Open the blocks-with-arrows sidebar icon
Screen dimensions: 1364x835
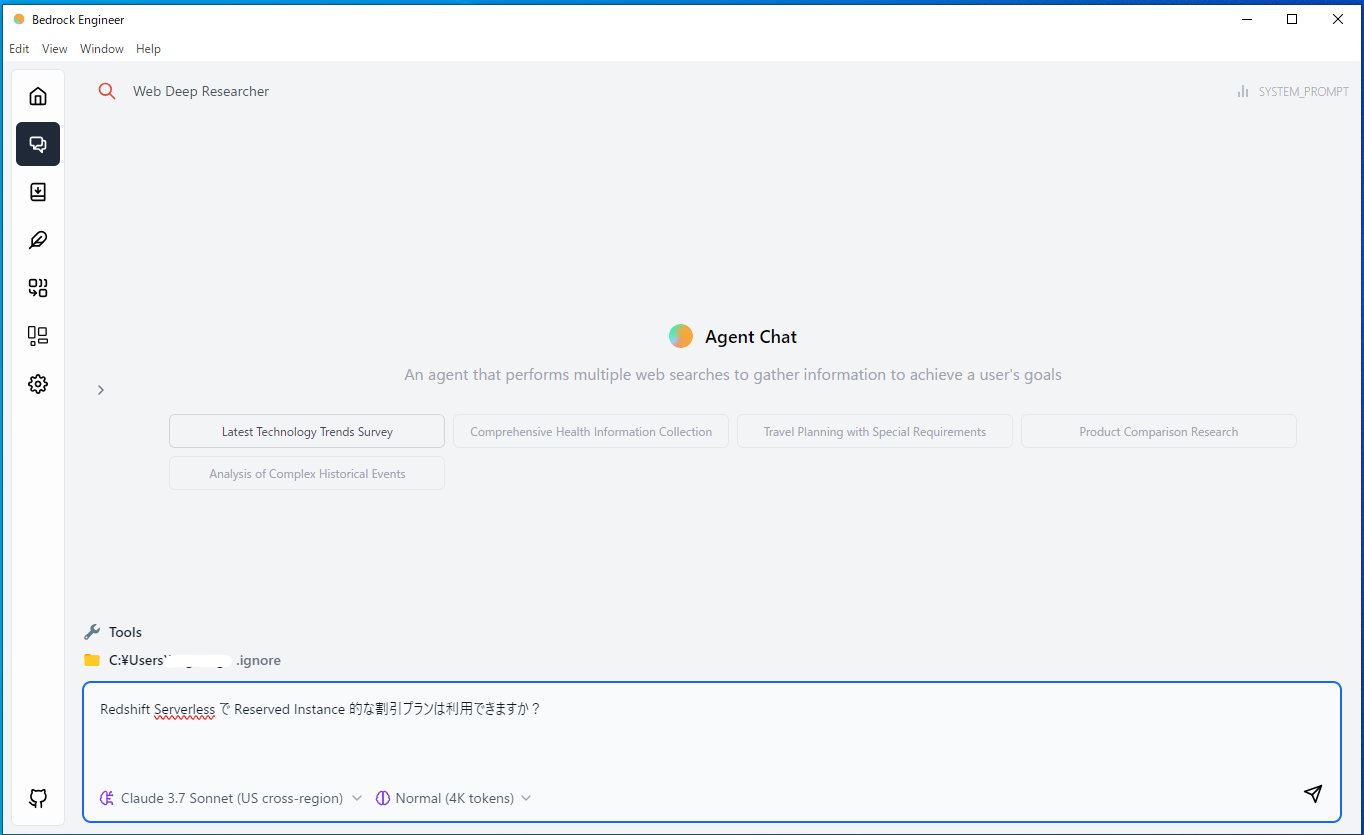pos(38,288)
